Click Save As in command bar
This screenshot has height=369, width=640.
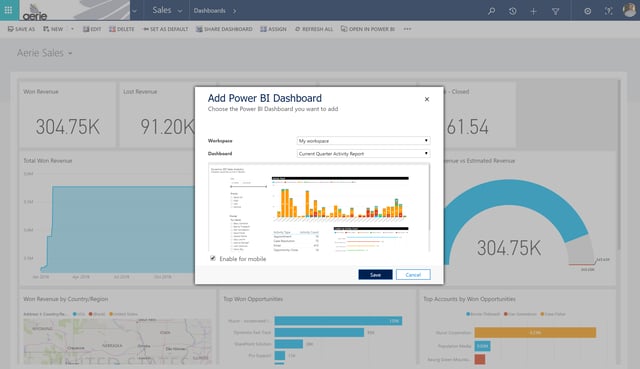click(21, 29)
